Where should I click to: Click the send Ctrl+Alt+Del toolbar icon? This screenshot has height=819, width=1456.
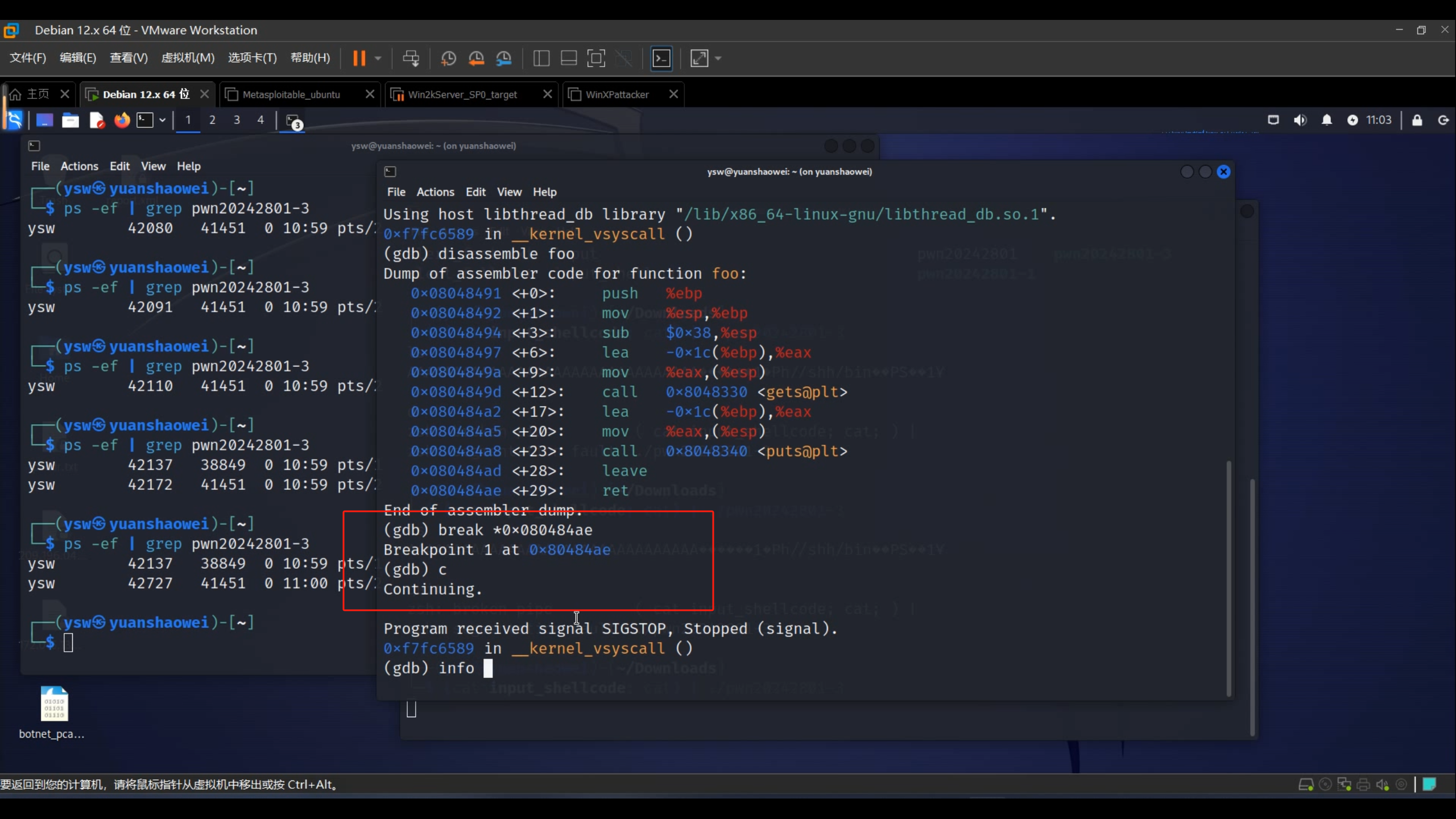click(411, 58)
